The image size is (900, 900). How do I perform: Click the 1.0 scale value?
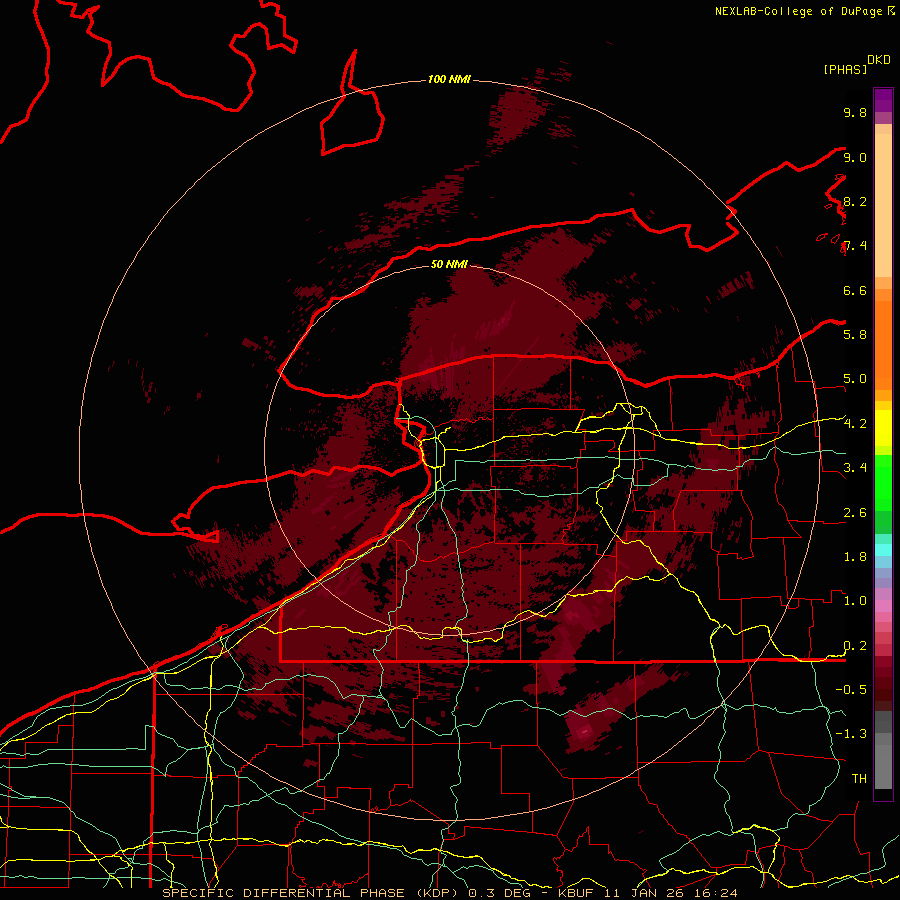coord(855,601)
